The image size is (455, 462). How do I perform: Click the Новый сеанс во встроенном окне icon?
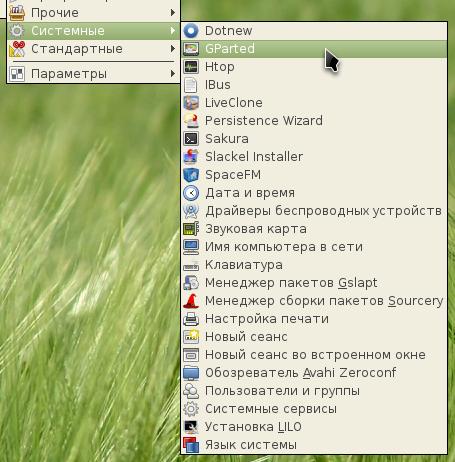191,355
